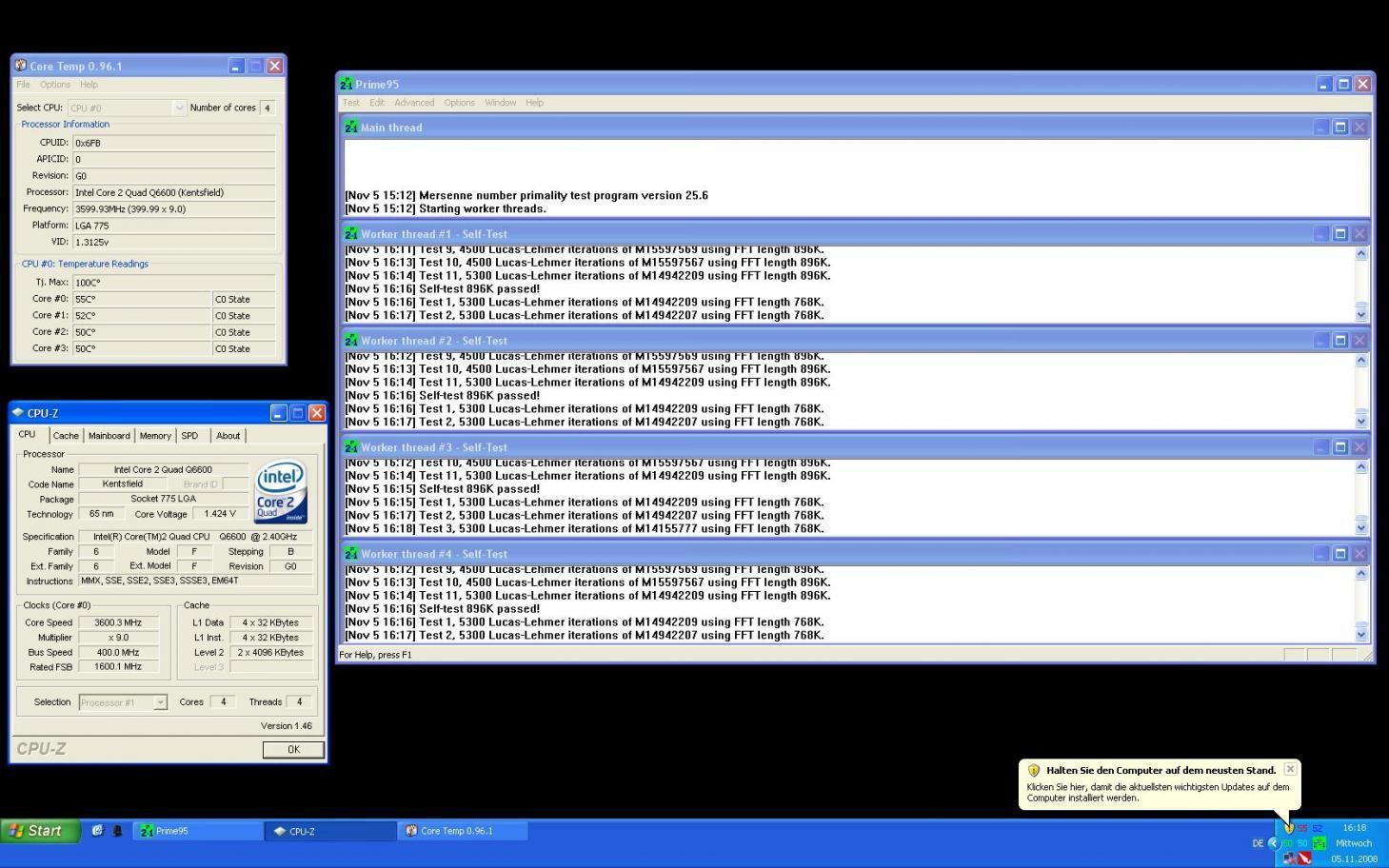Click the Main thread window icon

coord(351,127)
